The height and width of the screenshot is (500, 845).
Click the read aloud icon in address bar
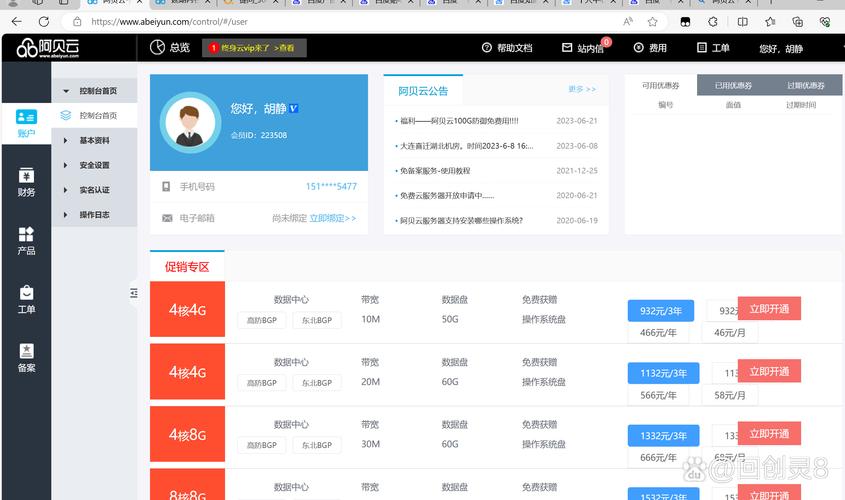pos(628,22)
